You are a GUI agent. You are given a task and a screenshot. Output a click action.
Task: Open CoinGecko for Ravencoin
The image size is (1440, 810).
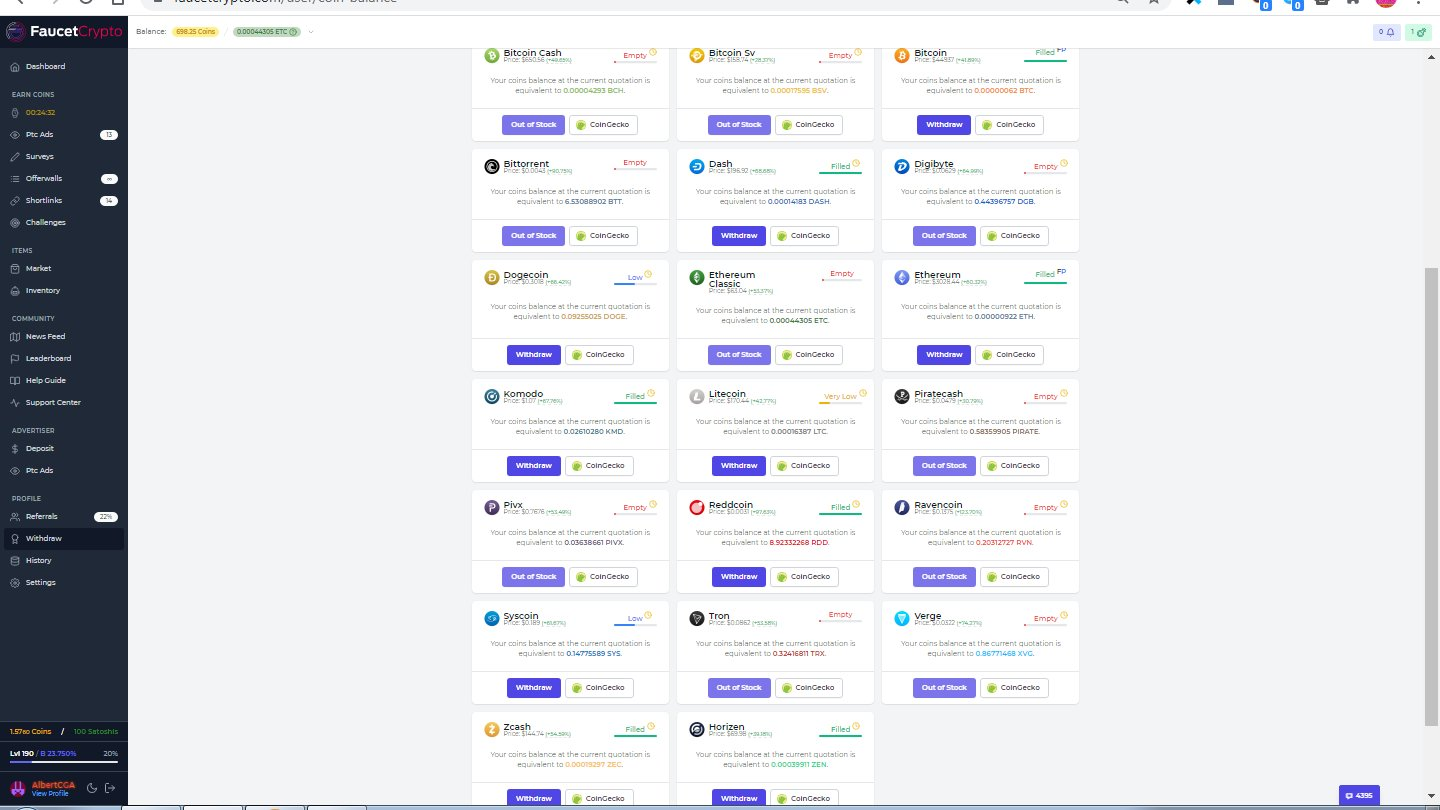tap(1014, 577)
